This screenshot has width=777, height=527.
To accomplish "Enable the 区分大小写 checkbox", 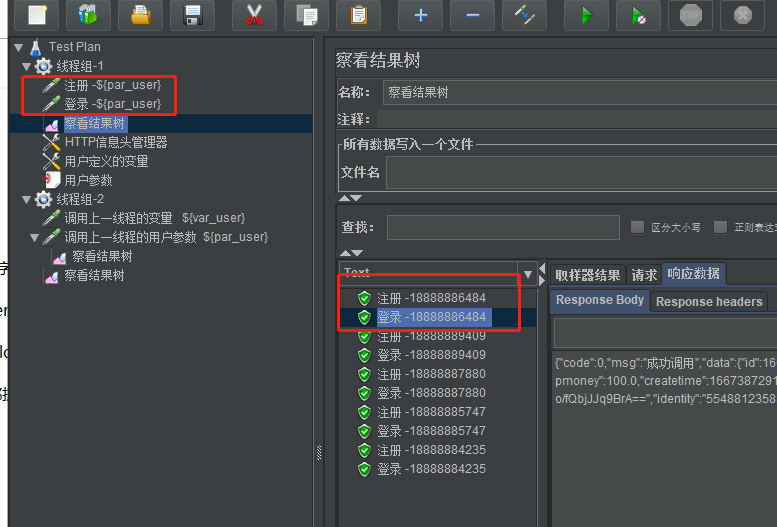I will [637, 227].
